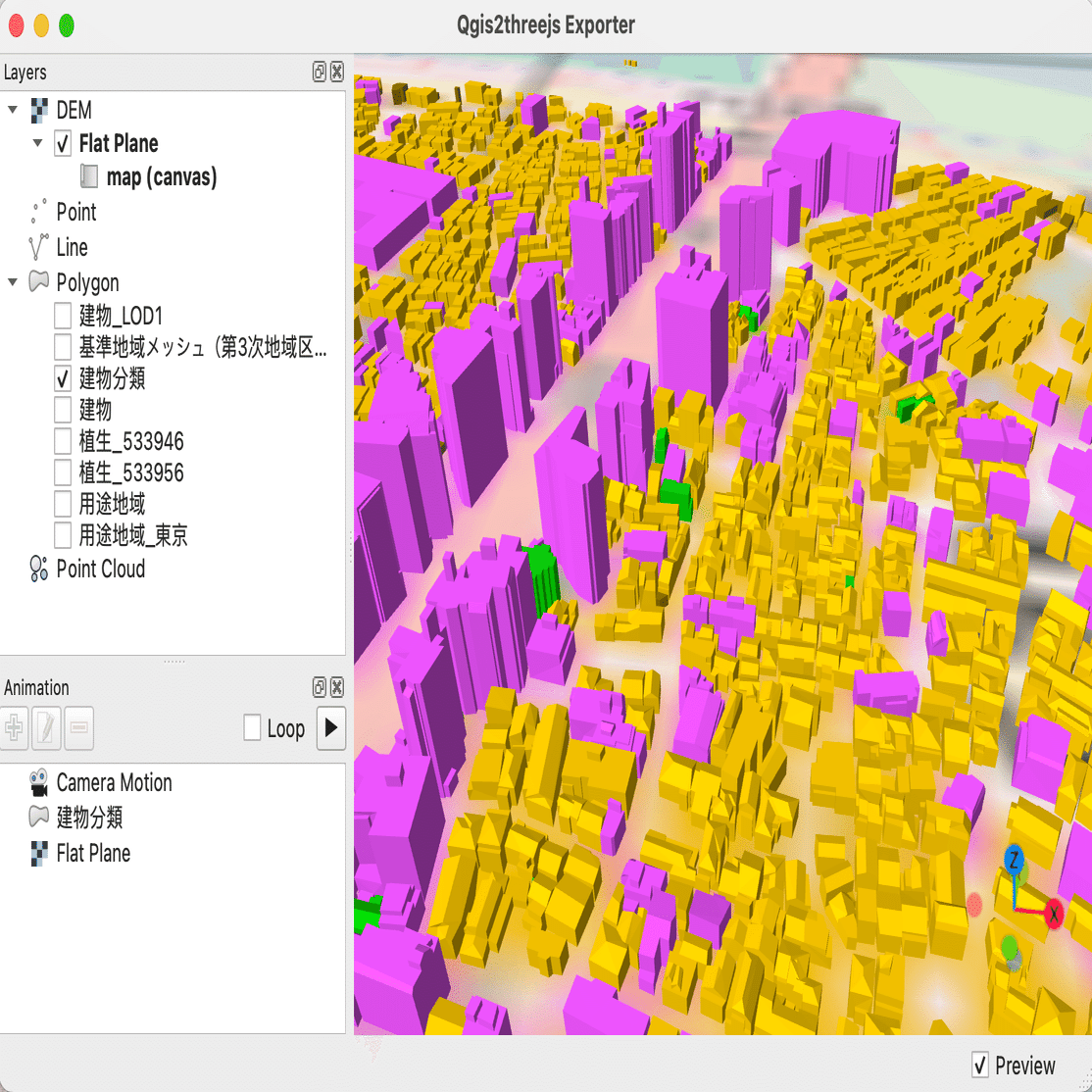
Task: Click the yellow minimize window button
Action: [41, 25]
